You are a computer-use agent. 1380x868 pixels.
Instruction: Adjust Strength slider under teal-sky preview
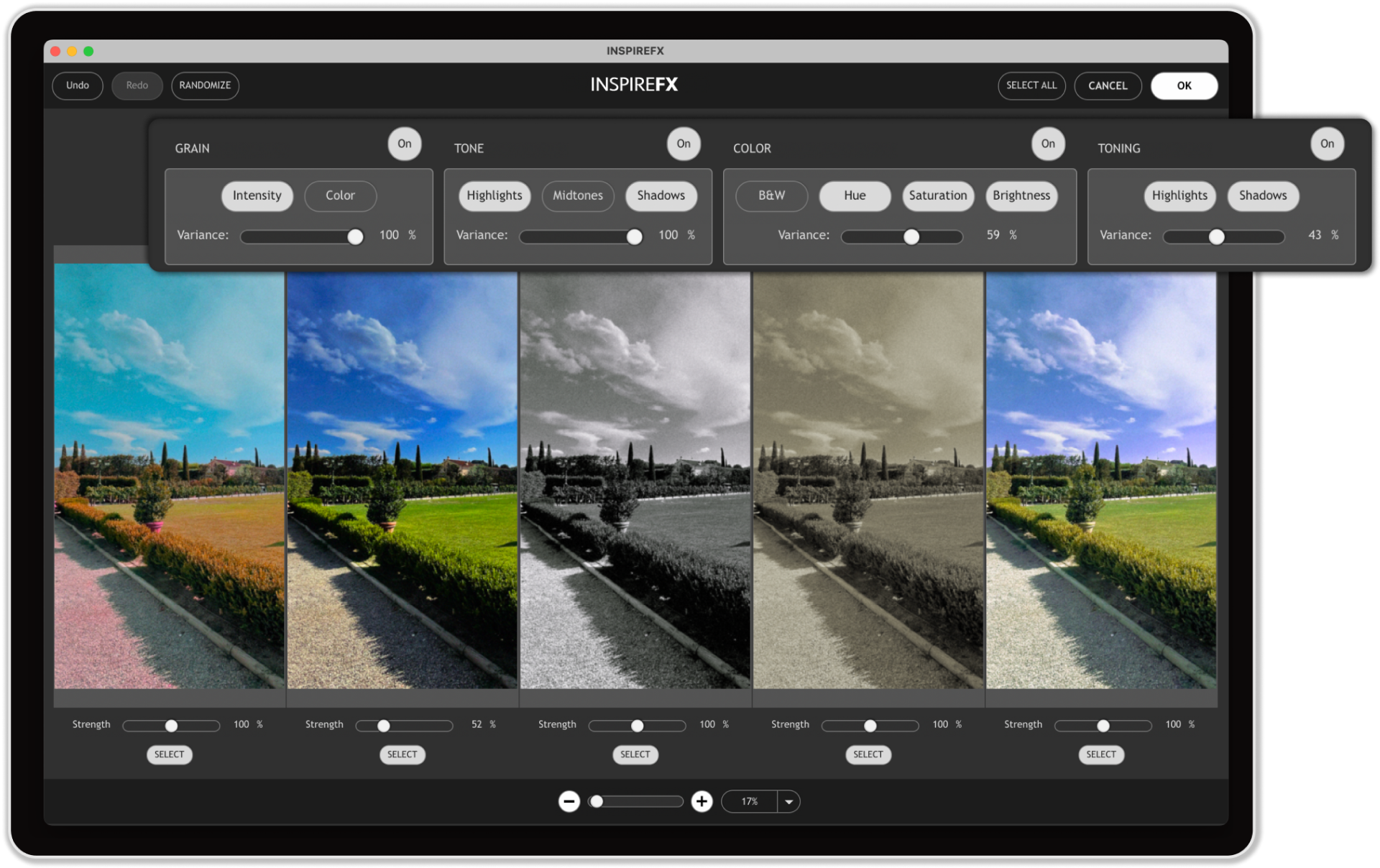coord(171,726)
